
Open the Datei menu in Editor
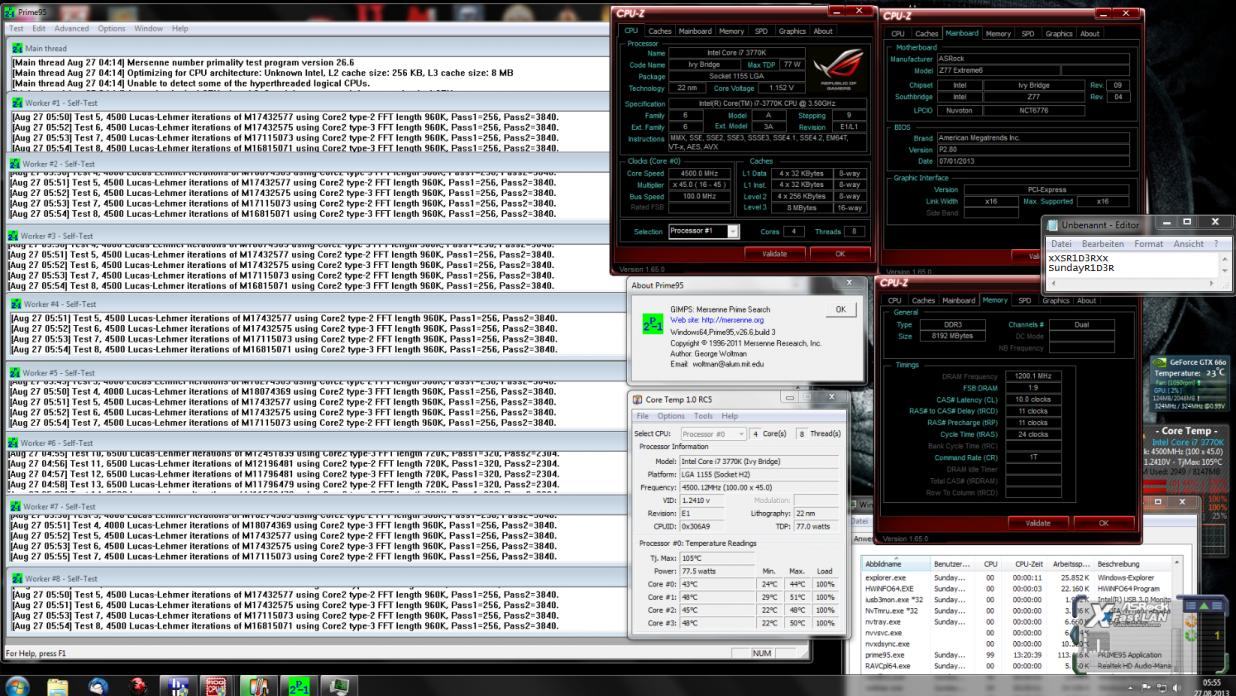pos(1061,244)
